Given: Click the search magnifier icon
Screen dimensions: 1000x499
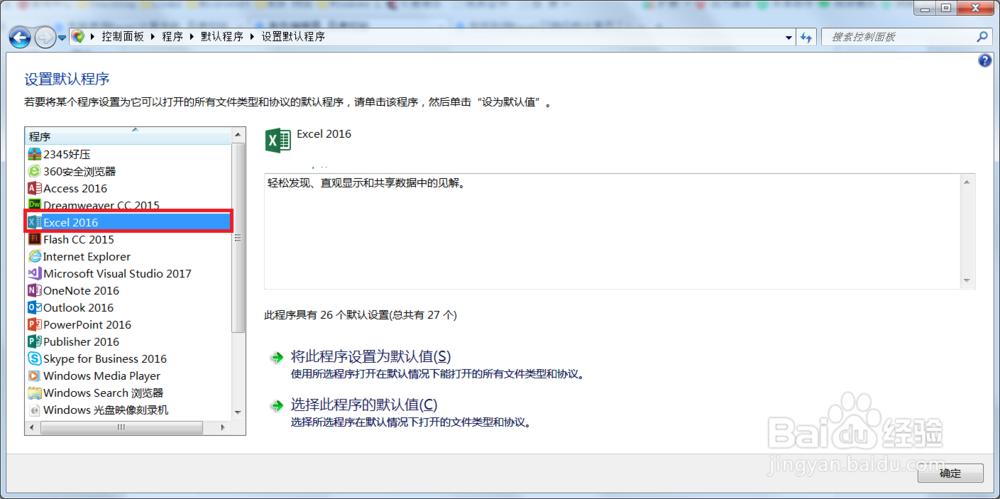Looking at the screenshot, I should [982, 37].
